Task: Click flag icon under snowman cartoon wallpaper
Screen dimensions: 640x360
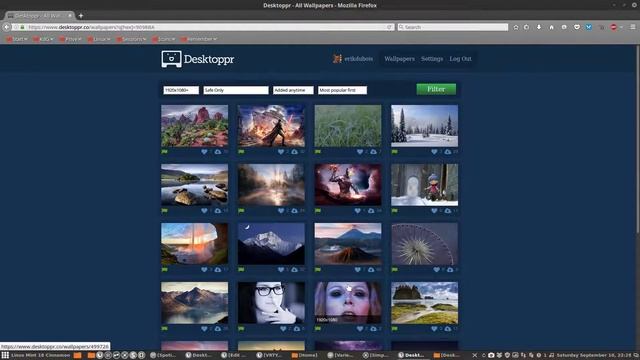Action: point(395,211)
